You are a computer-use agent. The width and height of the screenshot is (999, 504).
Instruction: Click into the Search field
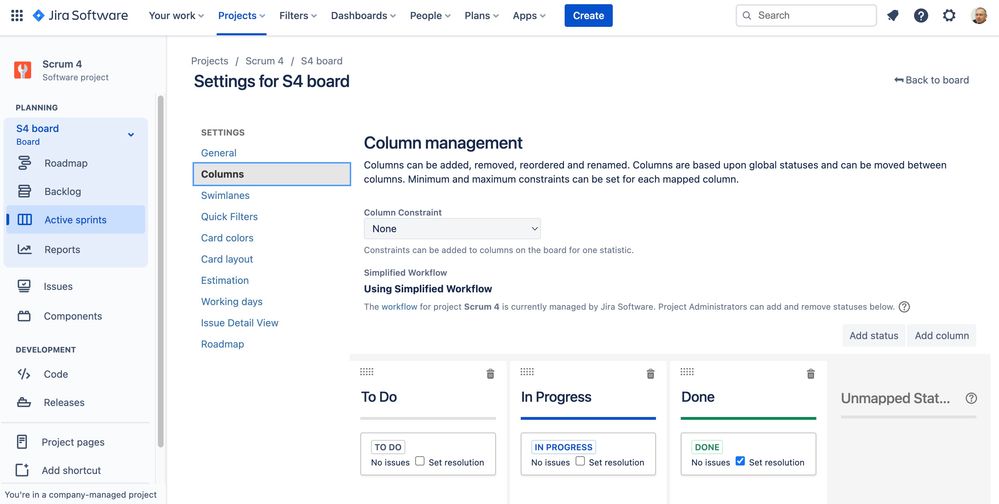pyautogui.click(x=806, y=15)
